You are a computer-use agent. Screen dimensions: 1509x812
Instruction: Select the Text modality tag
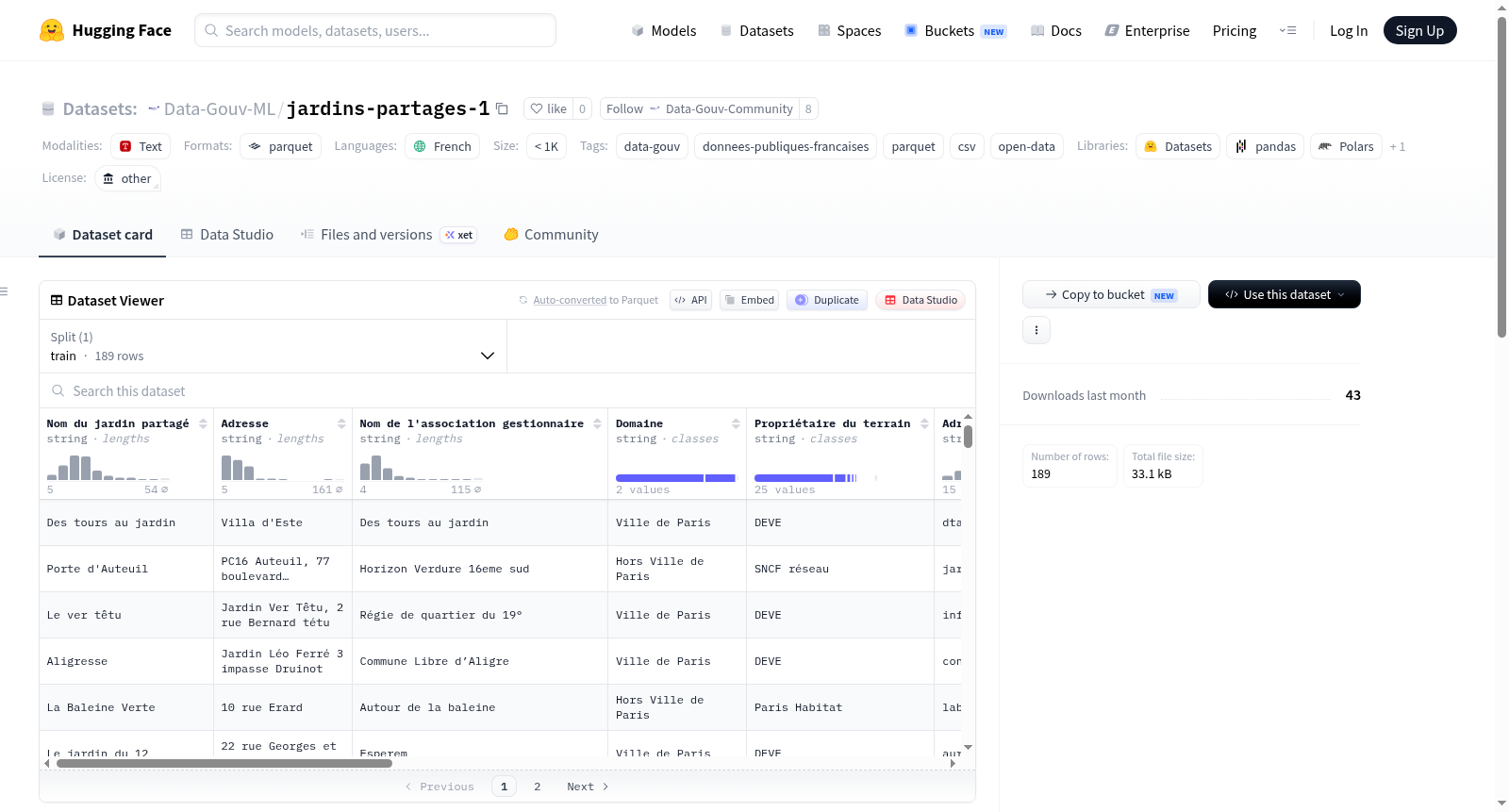coord(141,146)
